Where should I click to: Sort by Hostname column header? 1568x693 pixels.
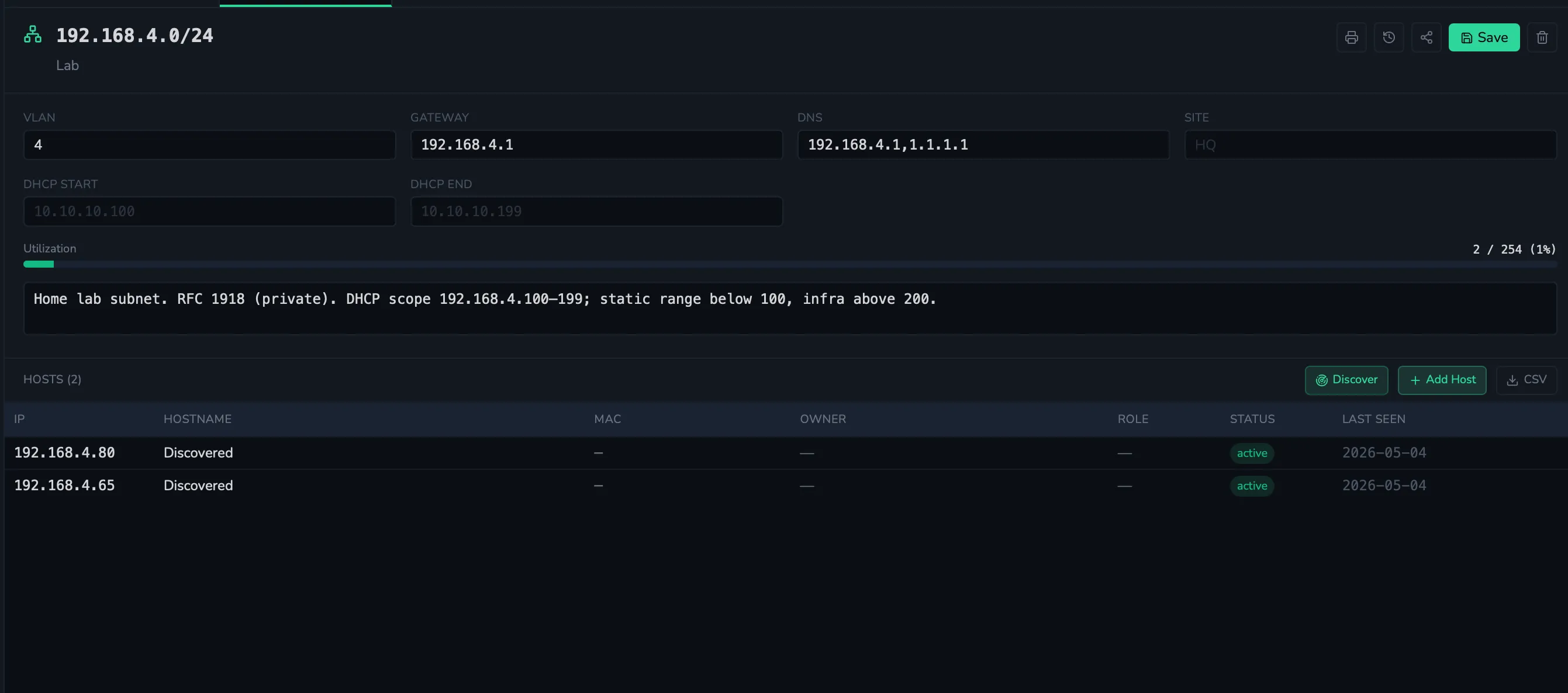click(197, 419)
